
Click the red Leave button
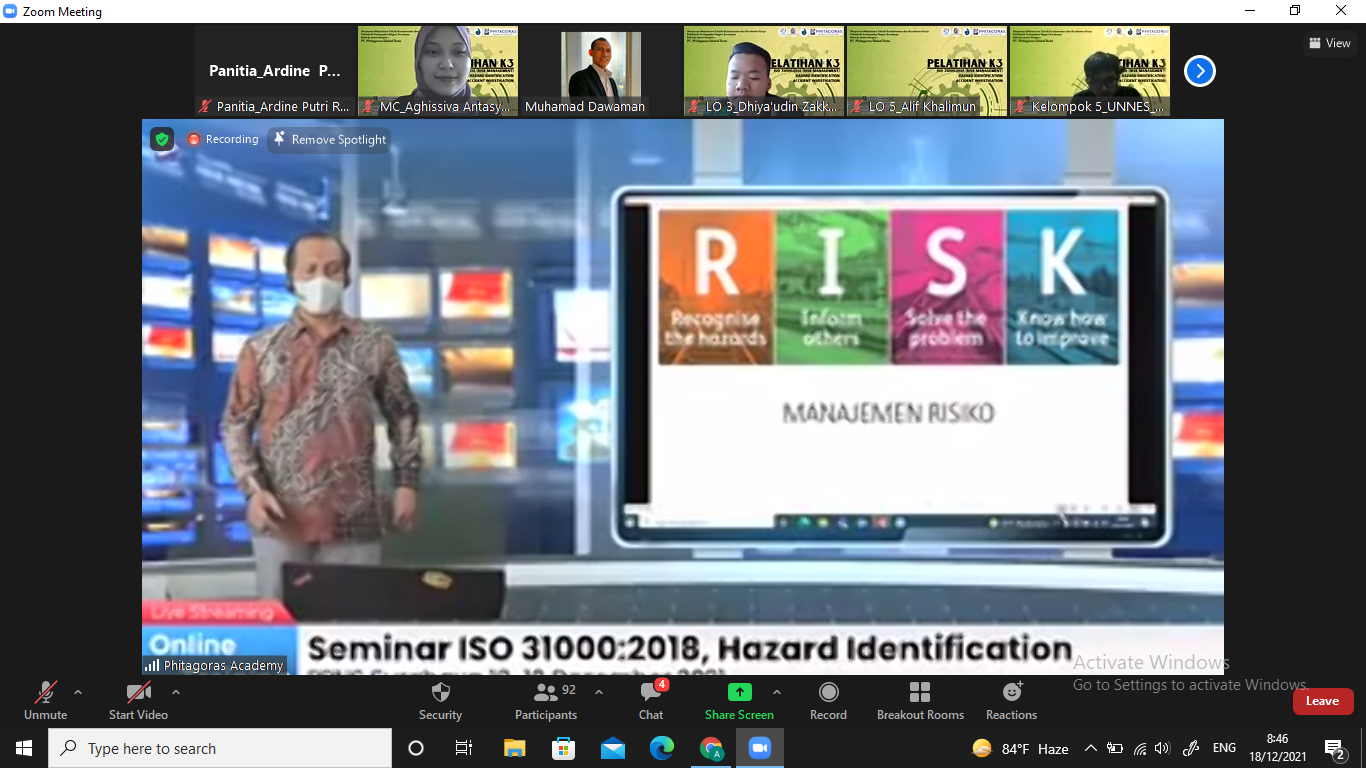[x=1322, y=701]
